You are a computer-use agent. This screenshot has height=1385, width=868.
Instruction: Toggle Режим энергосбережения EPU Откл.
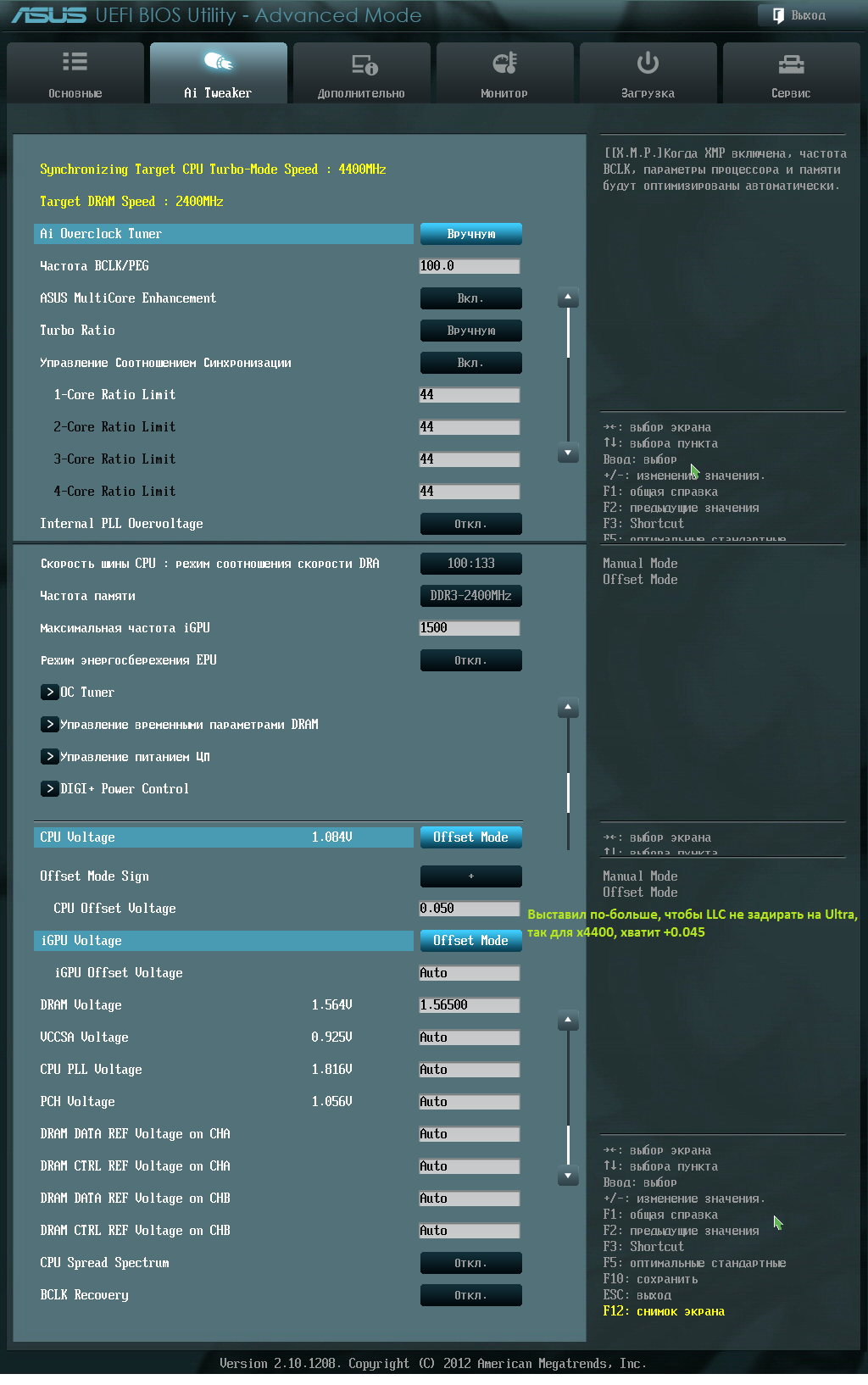471,660
